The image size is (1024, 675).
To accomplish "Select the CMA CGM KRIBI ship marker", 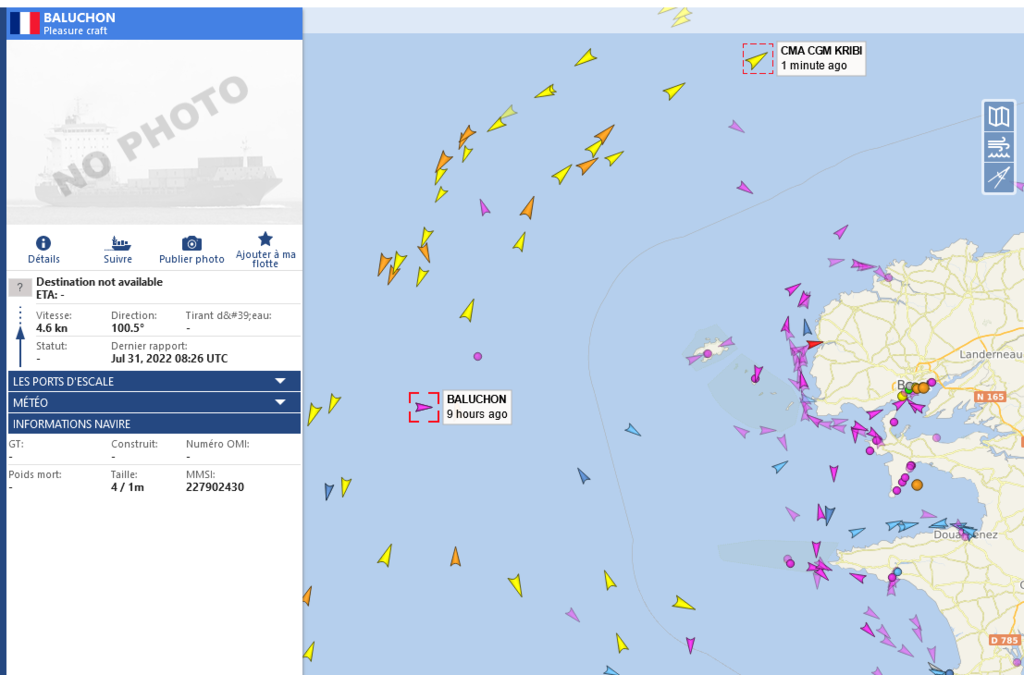I will click(758, 59).
